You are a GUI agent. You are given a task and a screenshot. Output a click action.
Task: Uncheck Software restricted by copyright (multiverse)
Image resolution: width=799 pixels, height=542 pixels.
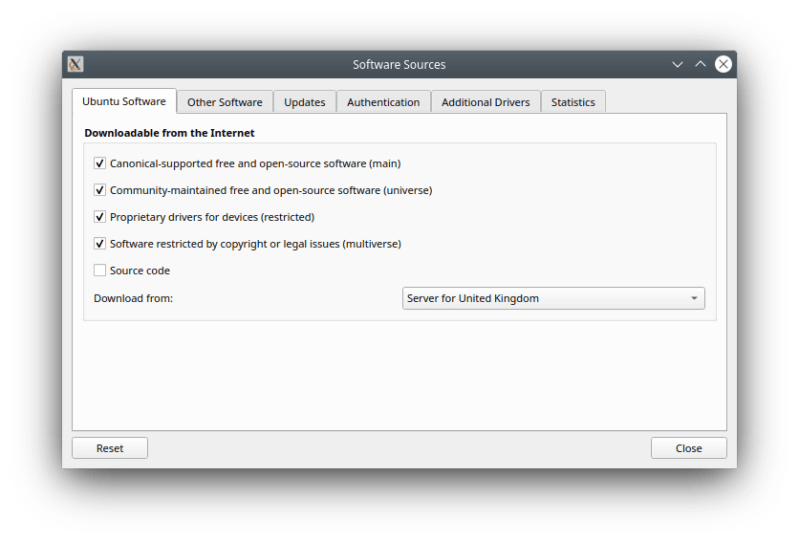click(x=99, y=243)
